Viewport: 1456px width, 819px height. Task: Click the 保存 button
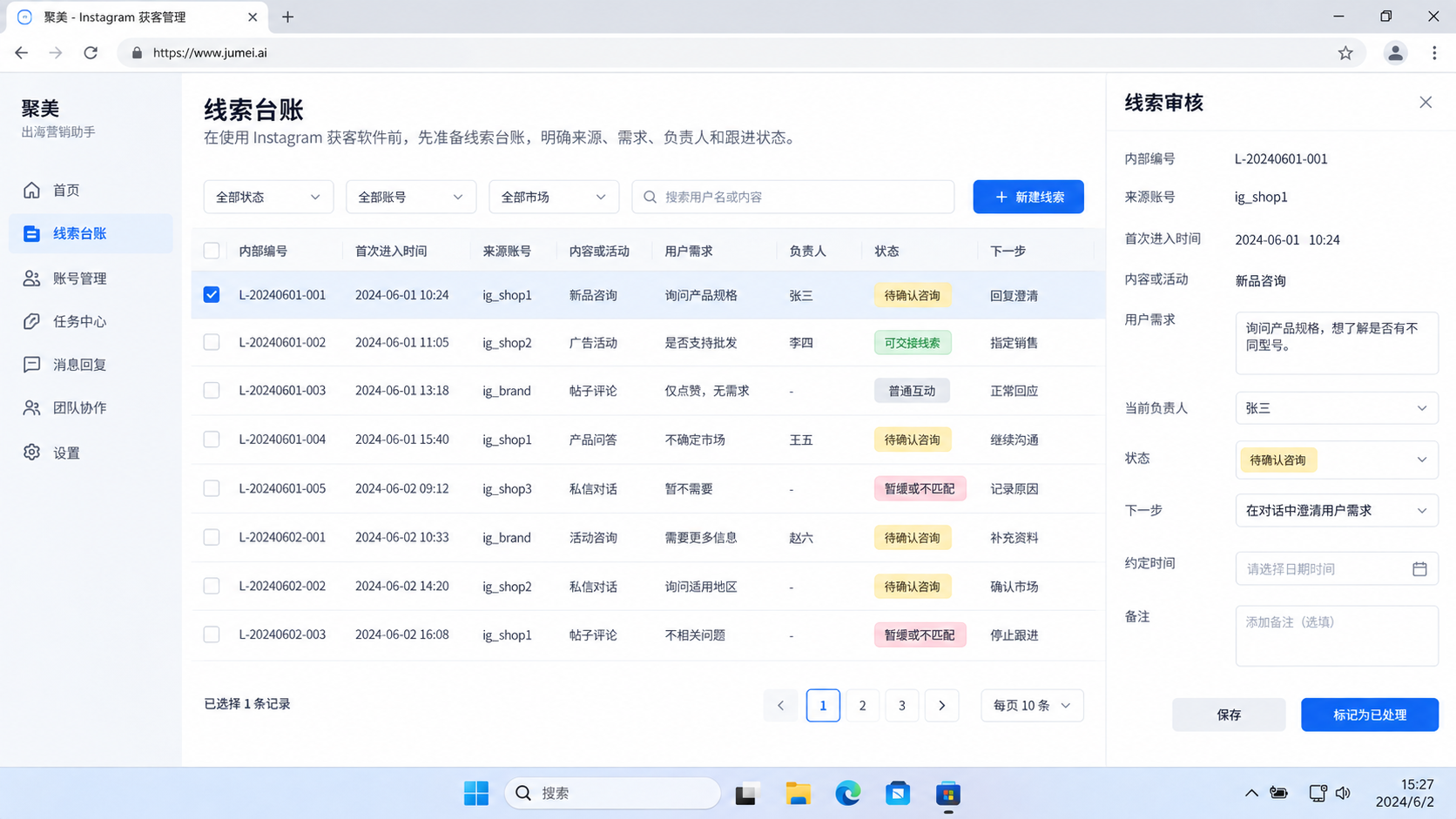(1229, 715)
